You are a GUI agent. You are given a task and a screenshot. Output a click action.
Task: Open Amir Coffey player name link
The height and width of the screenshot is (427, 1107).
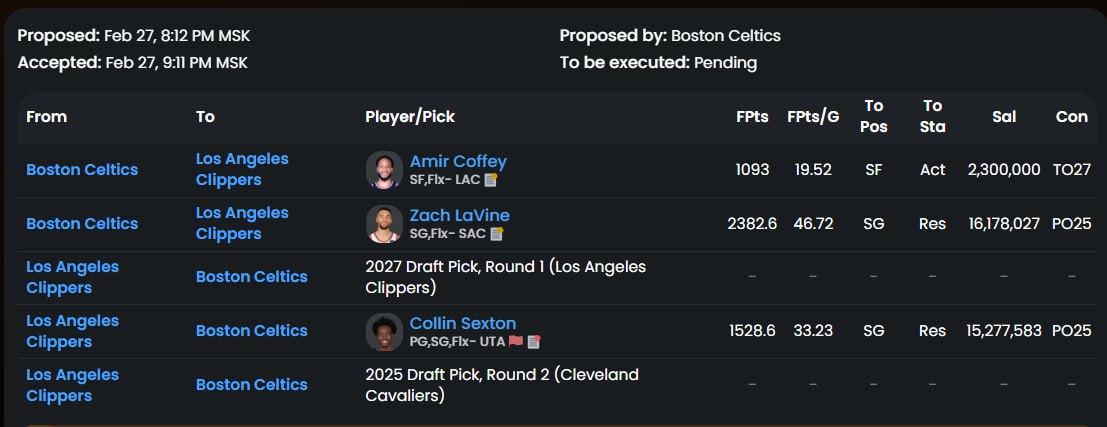click(x=458, y=161)
